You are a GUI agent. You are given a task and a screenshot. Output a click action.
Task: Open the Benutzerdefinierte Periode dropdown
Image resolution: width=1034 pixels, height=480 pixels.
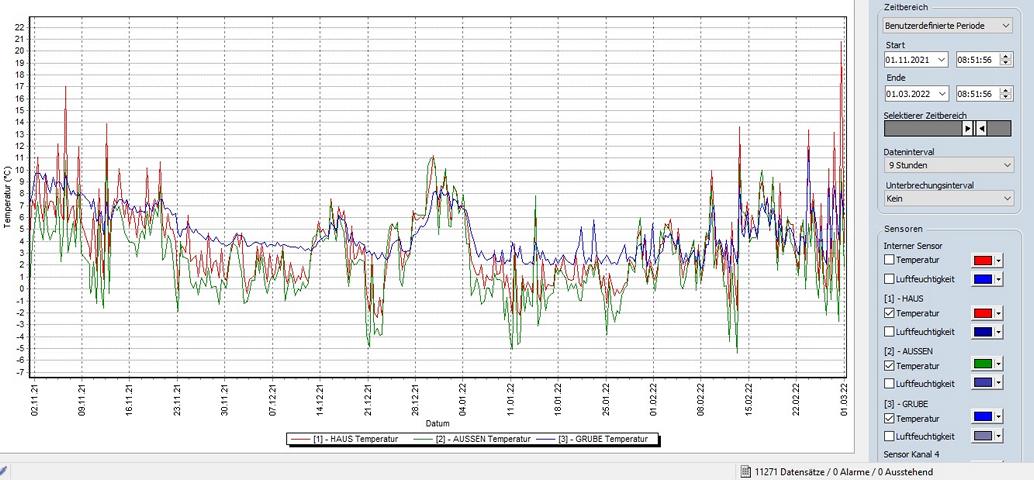coord(948,26)
